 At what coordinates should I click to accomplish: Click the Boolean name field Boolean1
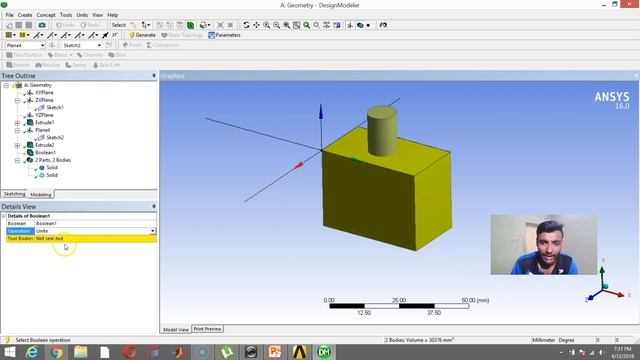pos(95,224)
